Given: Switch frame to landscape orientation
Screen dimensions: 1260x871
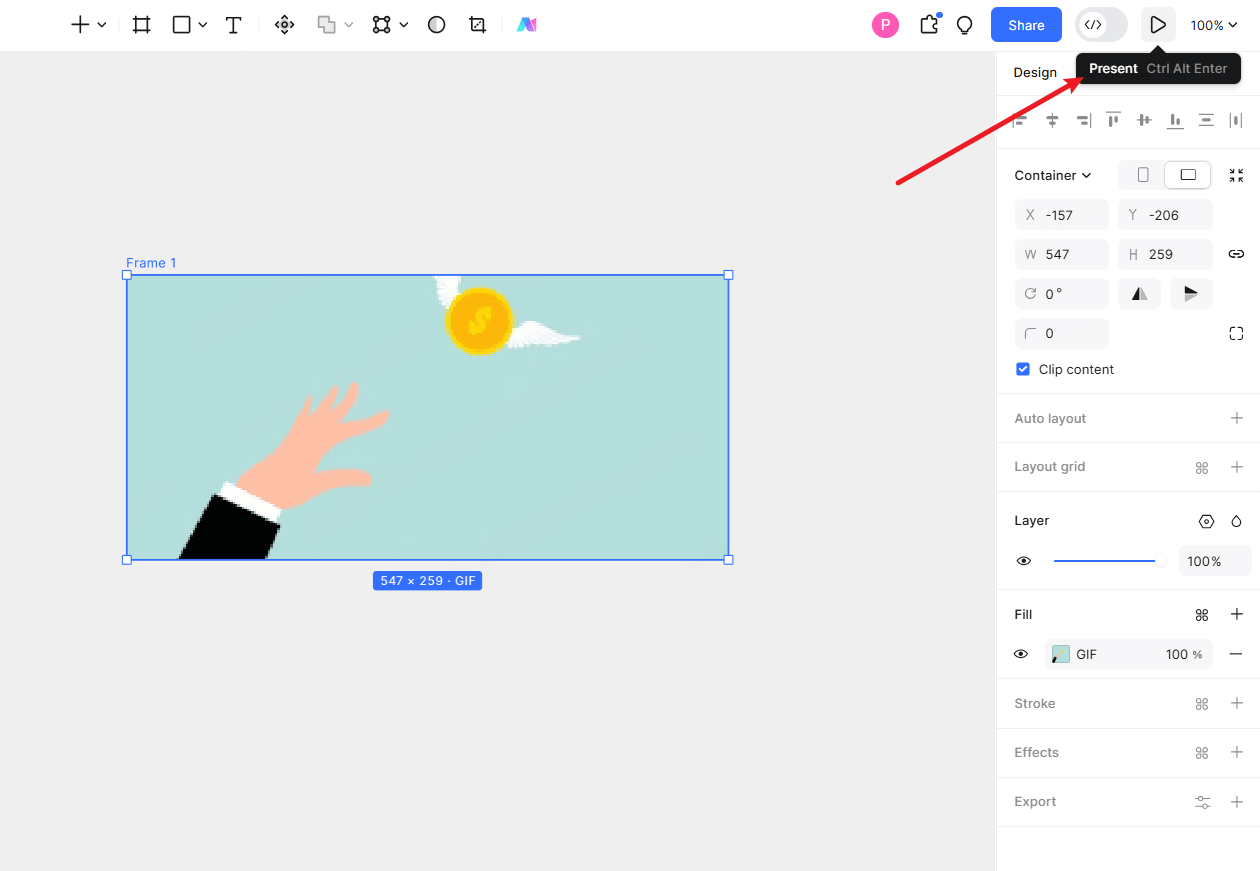Looking at the screenshot, I should (x=1188, y=175).
